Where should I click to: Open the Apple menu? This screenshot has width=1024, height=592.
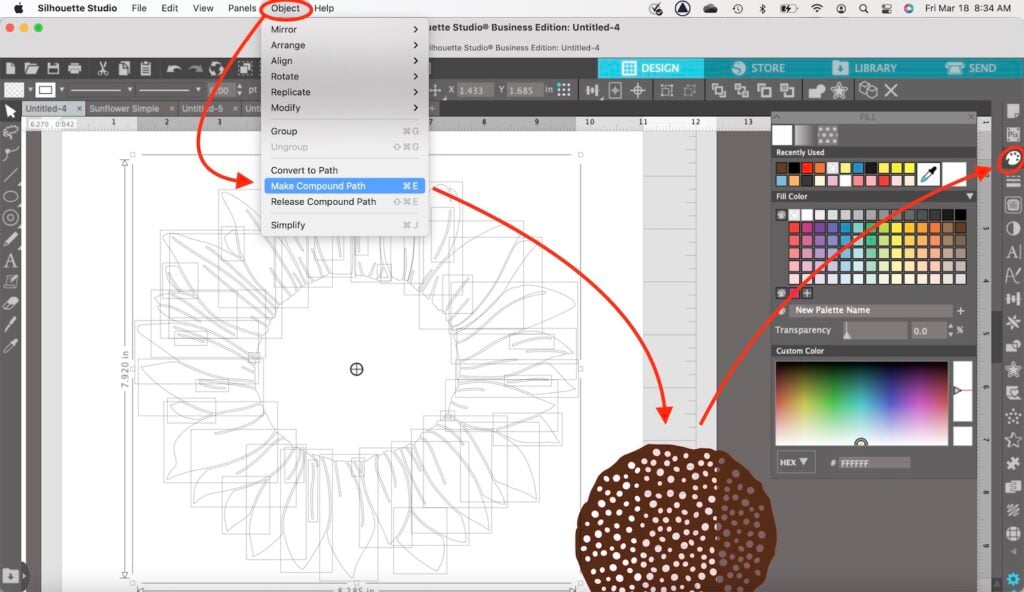[18, 8]
